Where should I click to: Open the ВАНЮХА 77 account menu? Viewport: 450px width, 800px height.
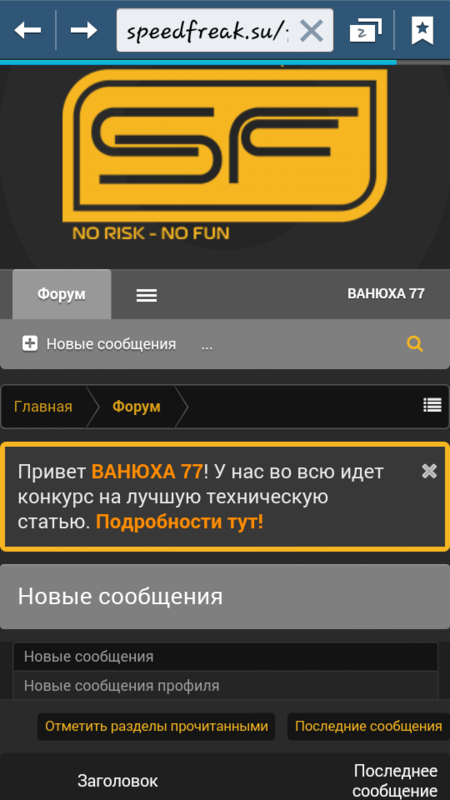(x=386, y=294)
